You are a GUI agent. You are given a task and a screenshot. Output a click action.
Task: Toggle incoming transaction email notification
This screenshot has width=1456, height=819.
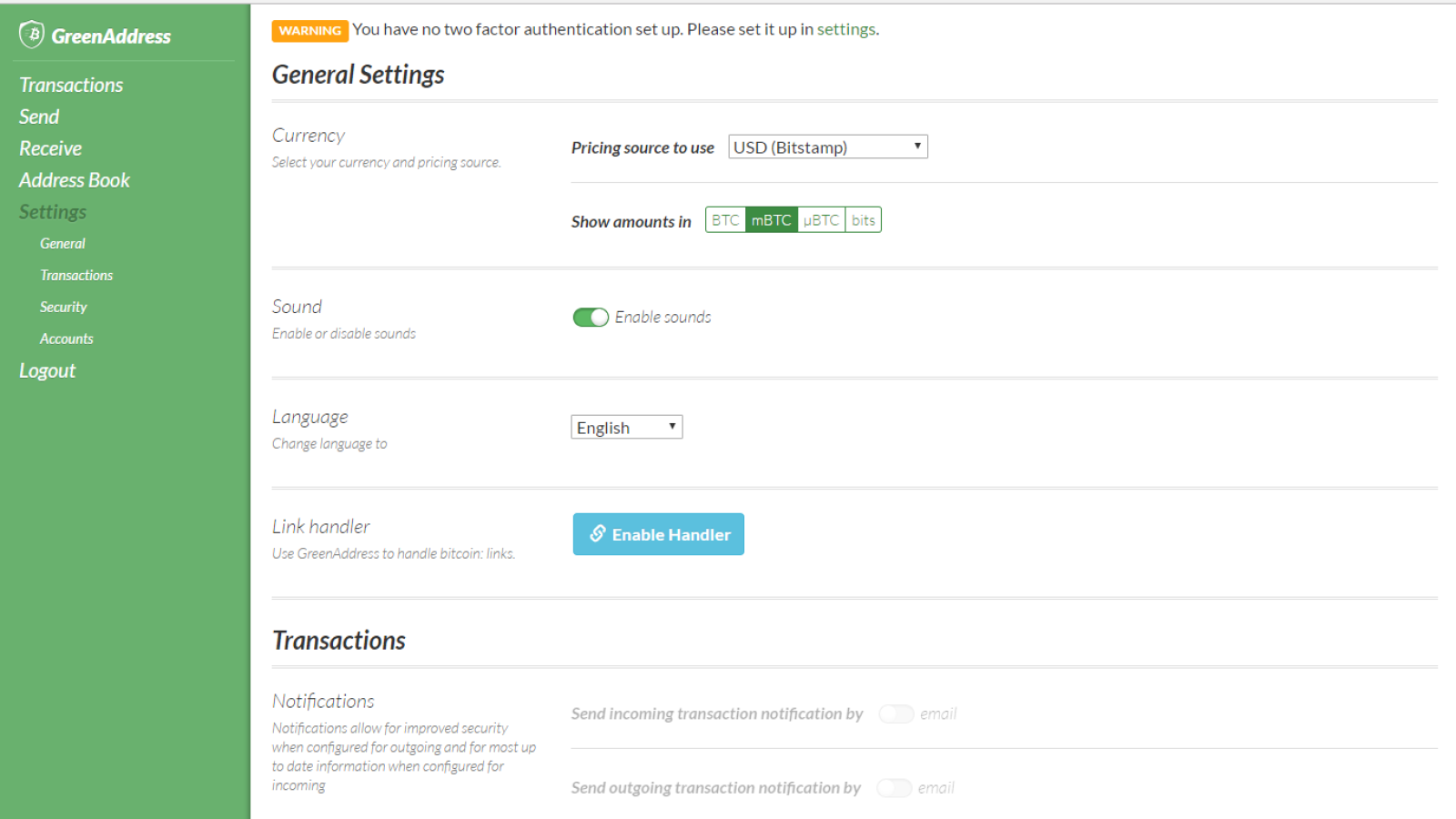[x=896, y=714]
